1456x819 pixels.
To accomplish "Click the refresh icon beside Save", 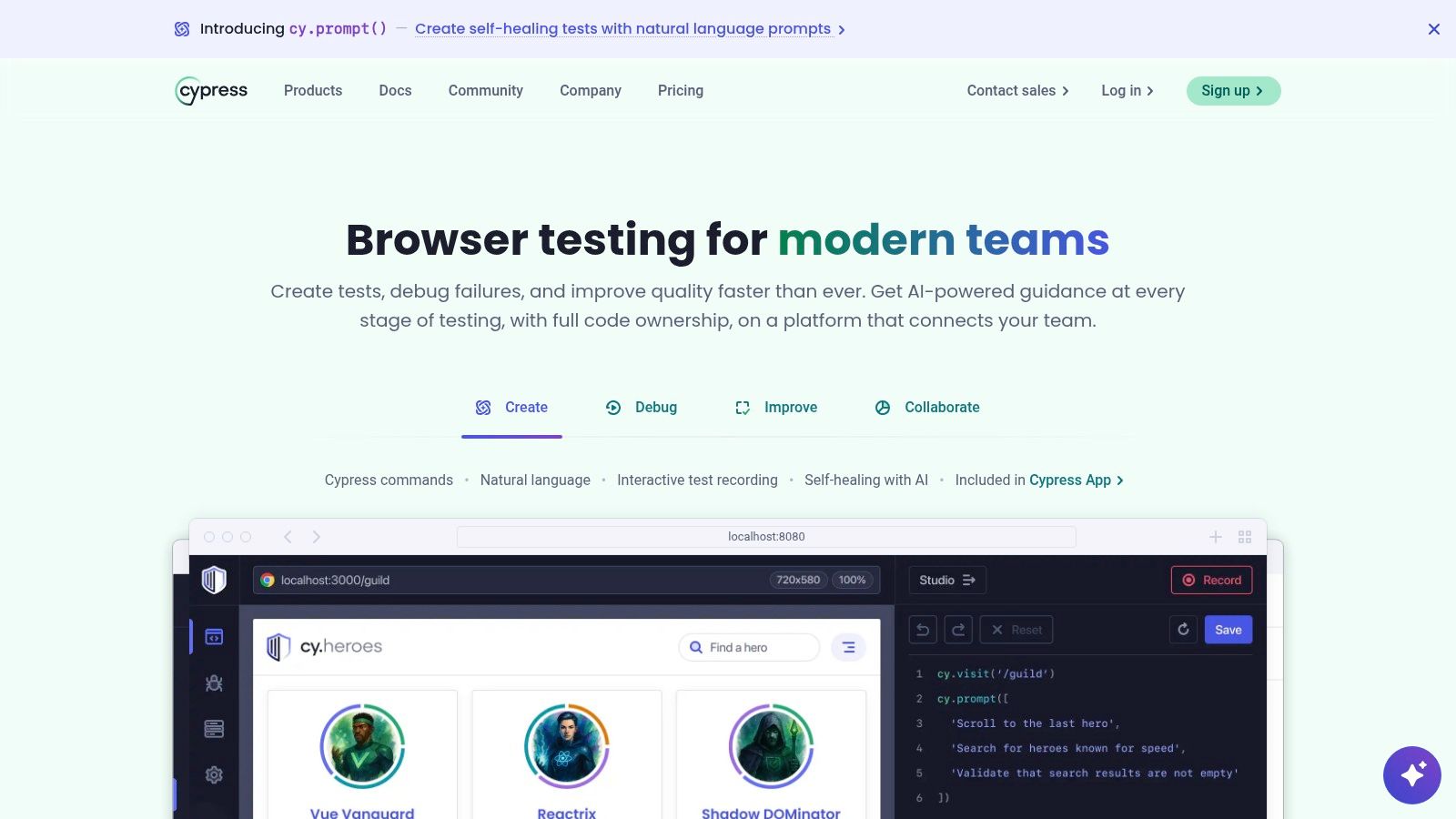I will tap(1183, 630).
